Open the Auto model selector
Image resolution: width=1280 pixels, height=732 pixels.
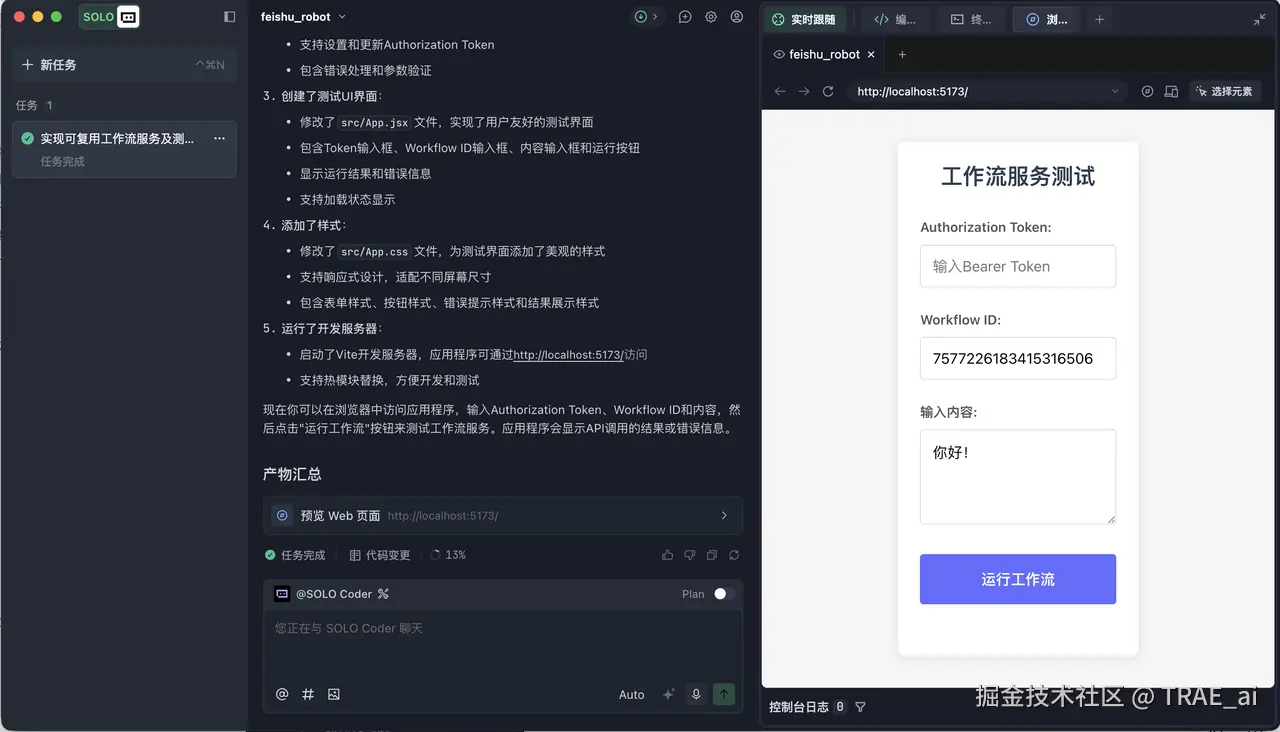(x=632, y=694)
